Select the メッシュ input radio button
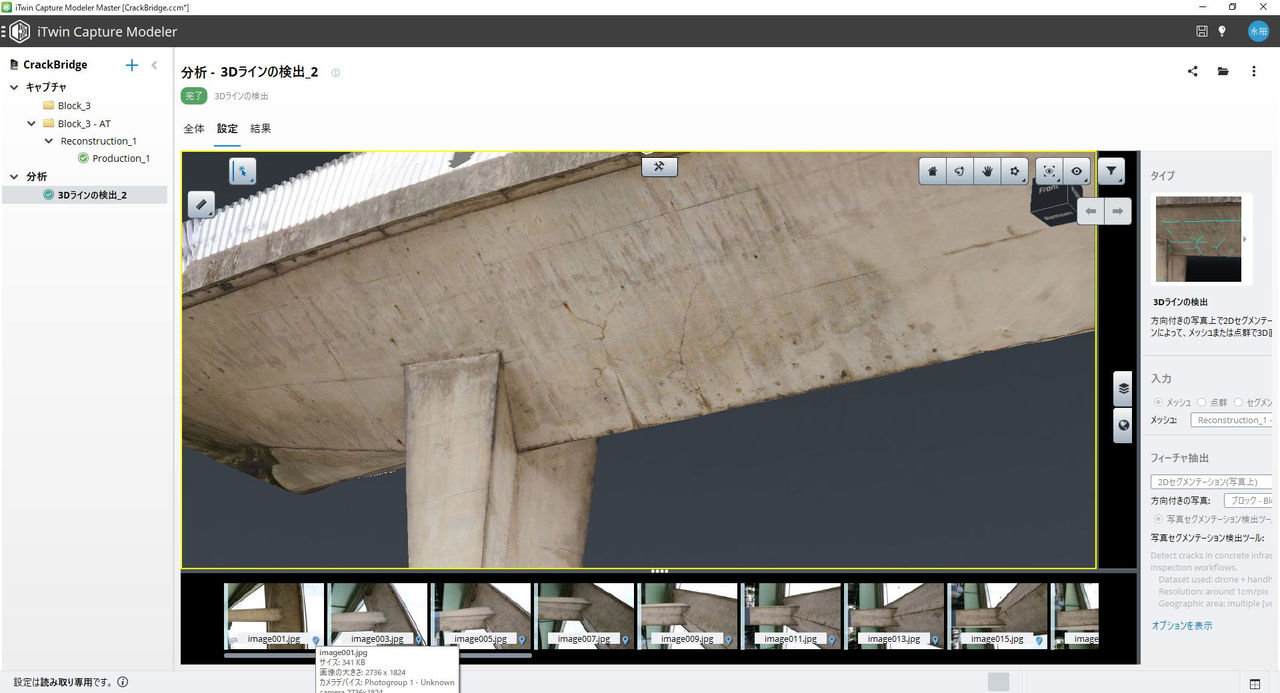Image resolution: width=1280 pixels, height=693 pixels. (1158, 401)
